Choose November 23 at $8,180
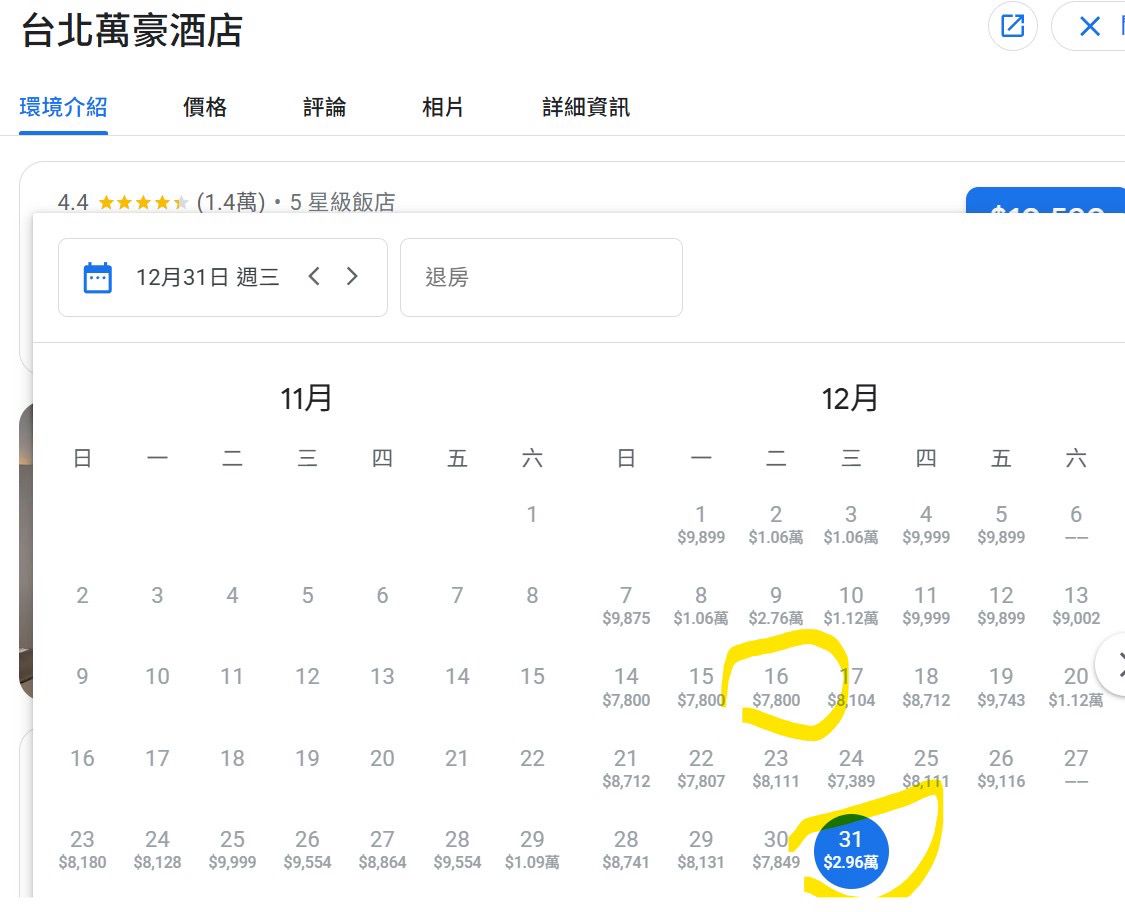 (82, 849)
